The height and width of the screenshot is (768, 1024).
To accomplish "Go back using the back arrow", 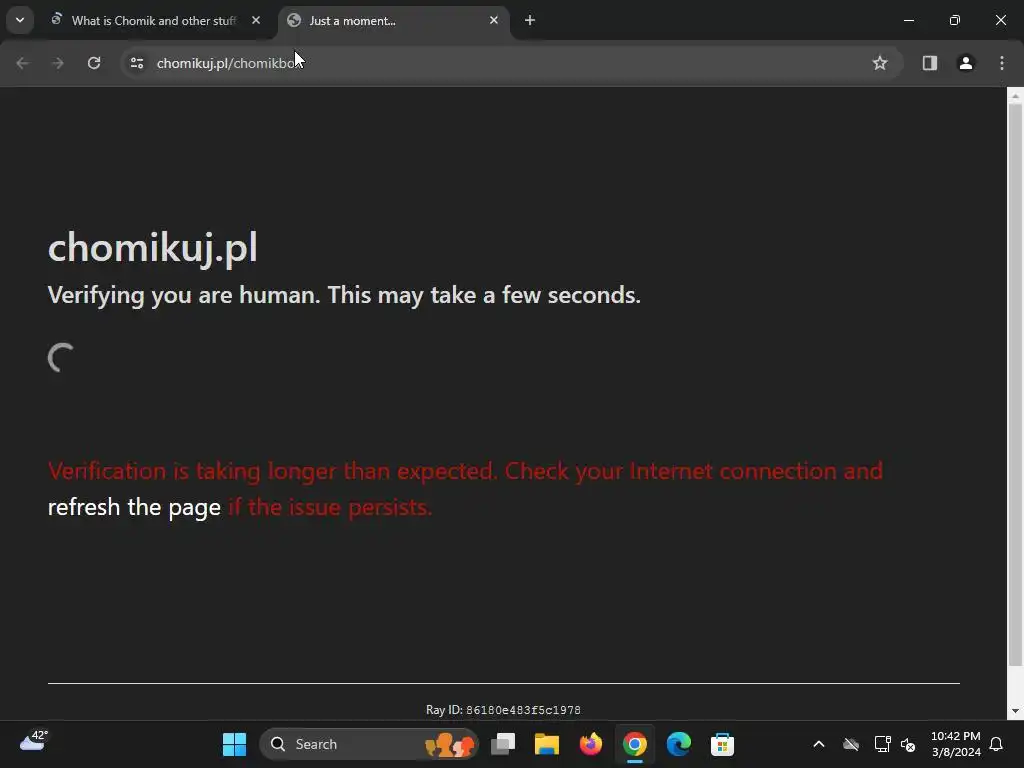I will pyautogui.click(x=22, y=63).
